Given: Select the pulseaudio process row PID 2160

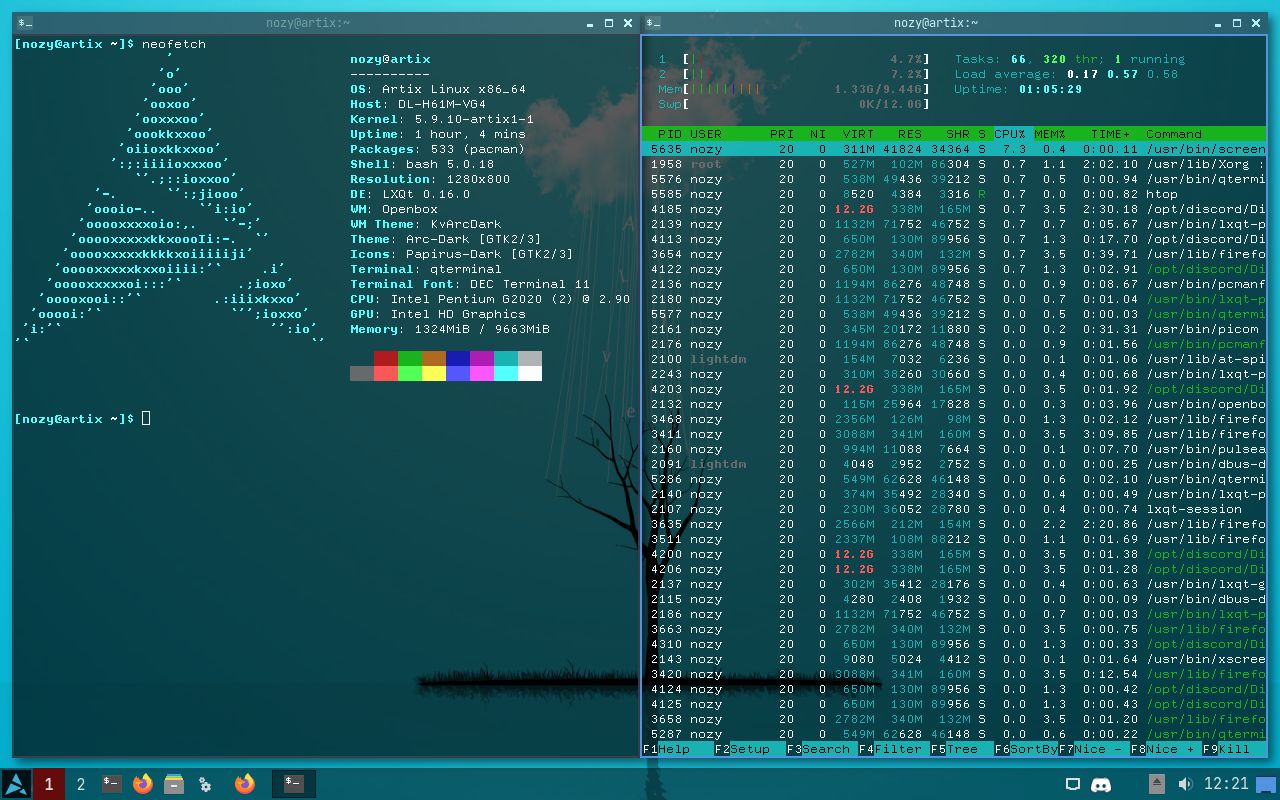Looking at the screenshot, I should 954,449.
